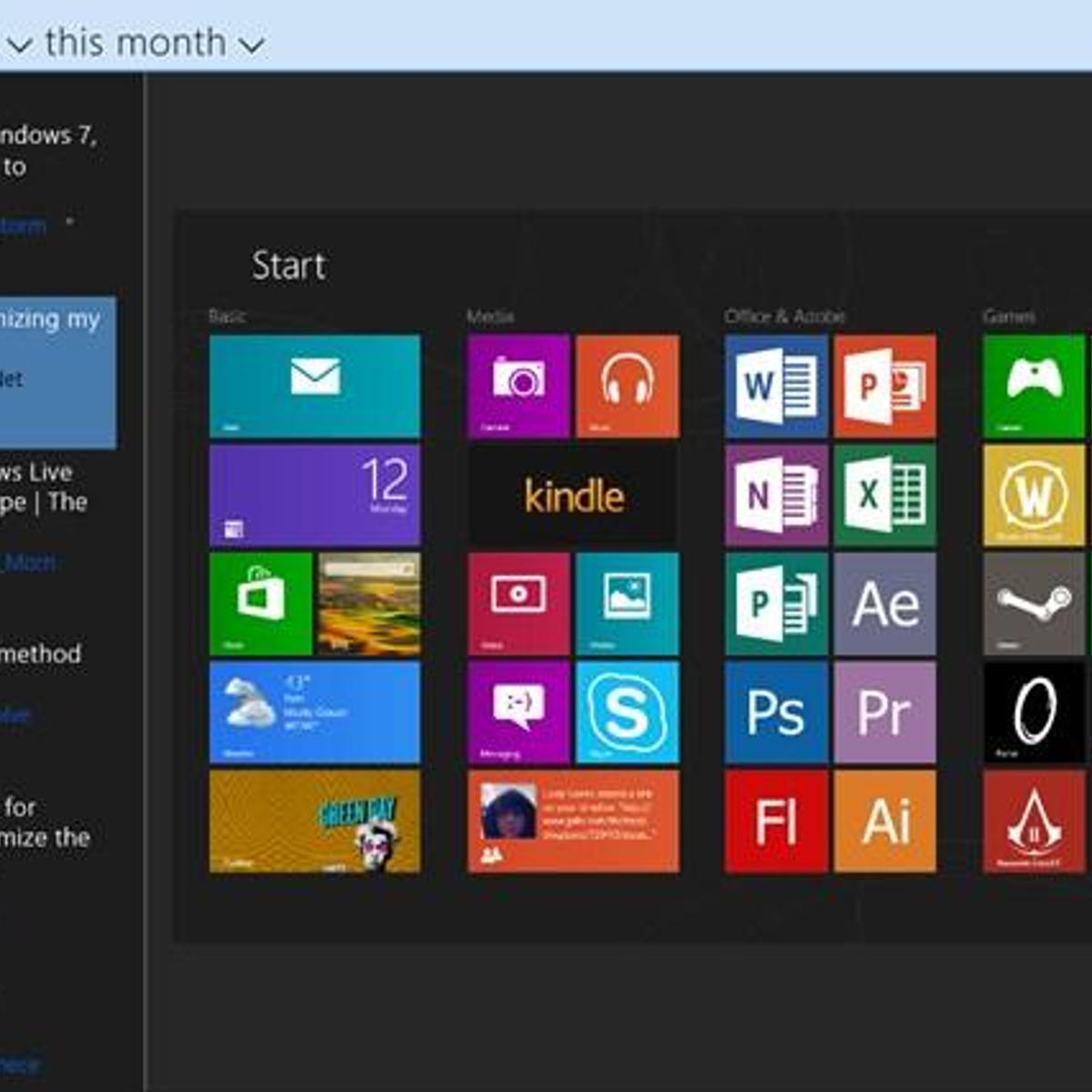The width and height of the screenshot is (1092, 1092).
Task: Open the orange People tile with tweet
Action: 573,822
